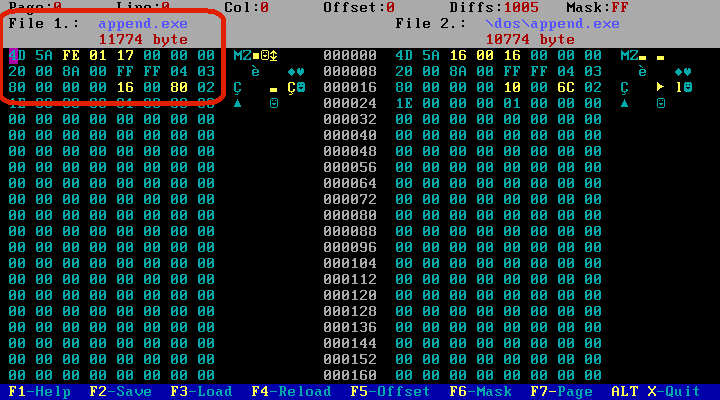Click the File 2 name \dos\append.exe

[553, 23]
